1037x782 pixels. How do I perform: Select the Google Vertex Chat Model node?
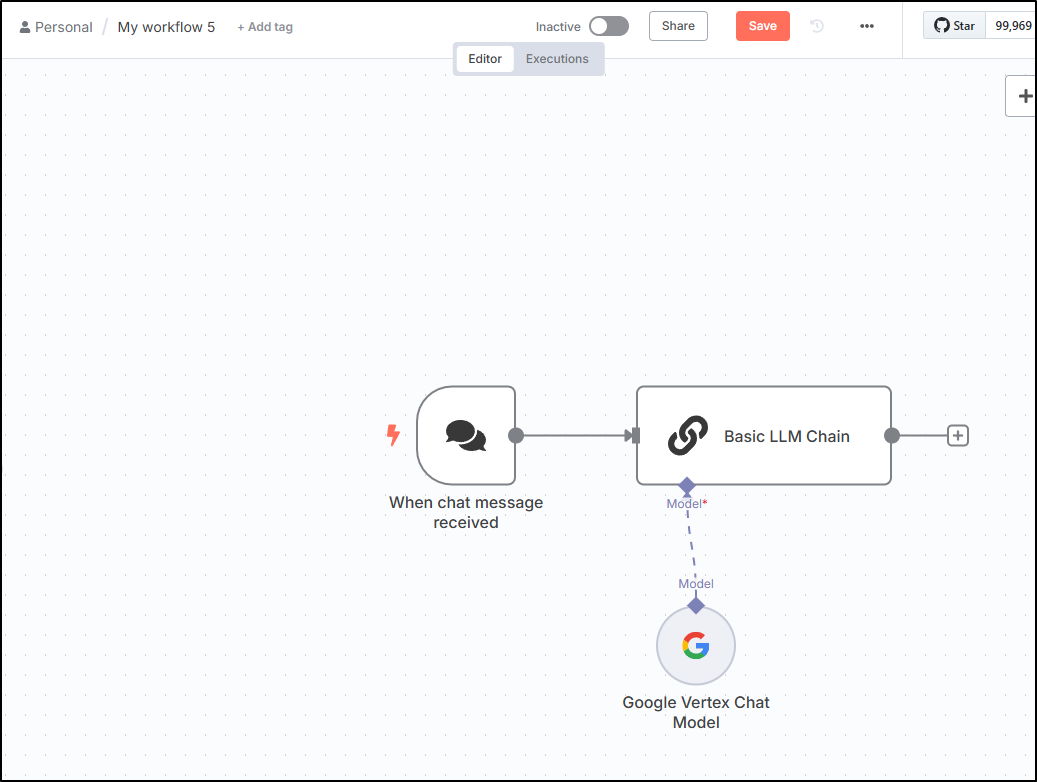pyautogui.click(x=696, y=646)
